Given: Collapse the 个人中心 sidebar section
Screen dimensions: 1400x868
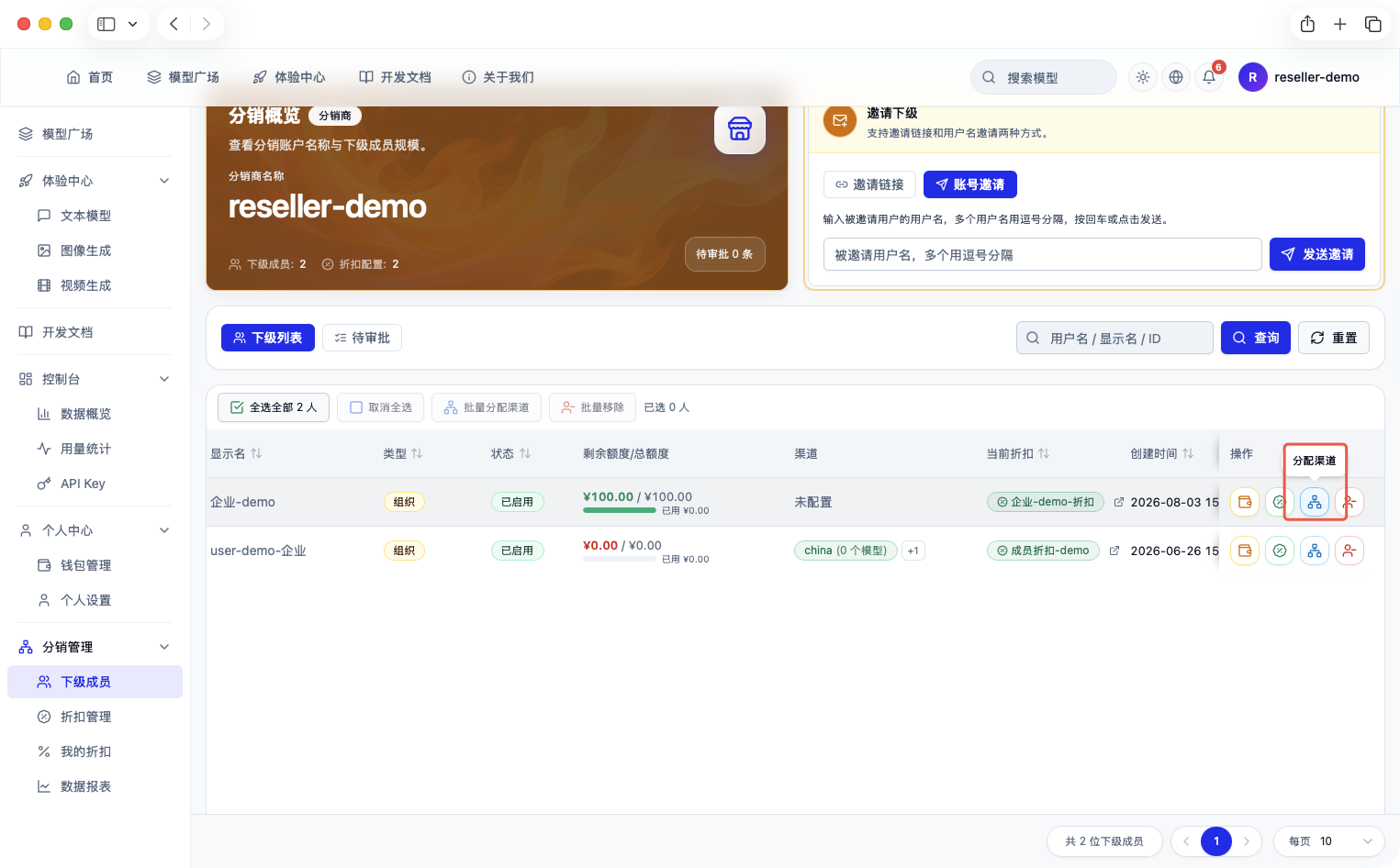Looking at the screenshot, I should coord(164,530).
